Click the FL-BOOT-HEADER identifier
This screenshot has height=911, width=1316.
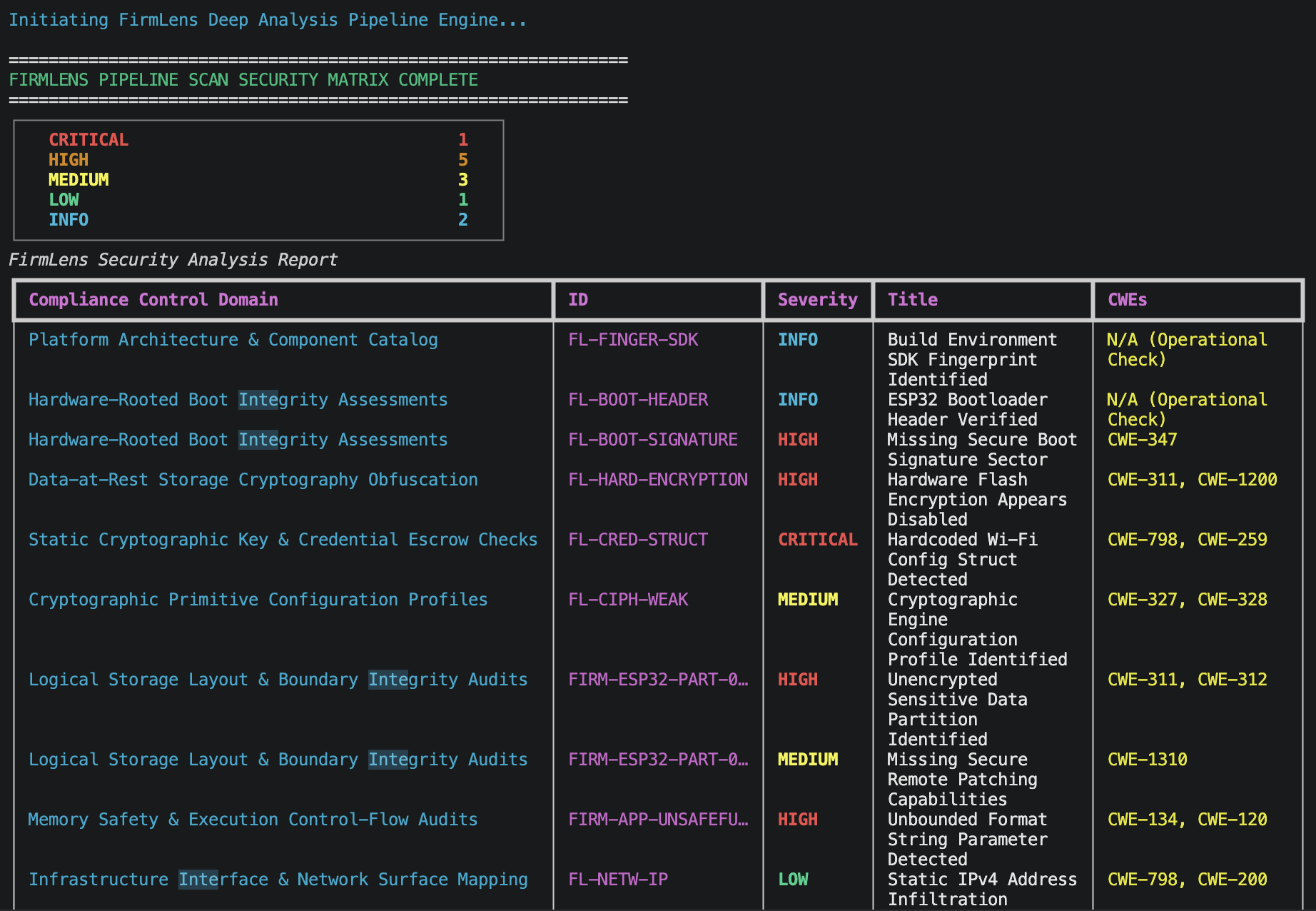[638, 400]
